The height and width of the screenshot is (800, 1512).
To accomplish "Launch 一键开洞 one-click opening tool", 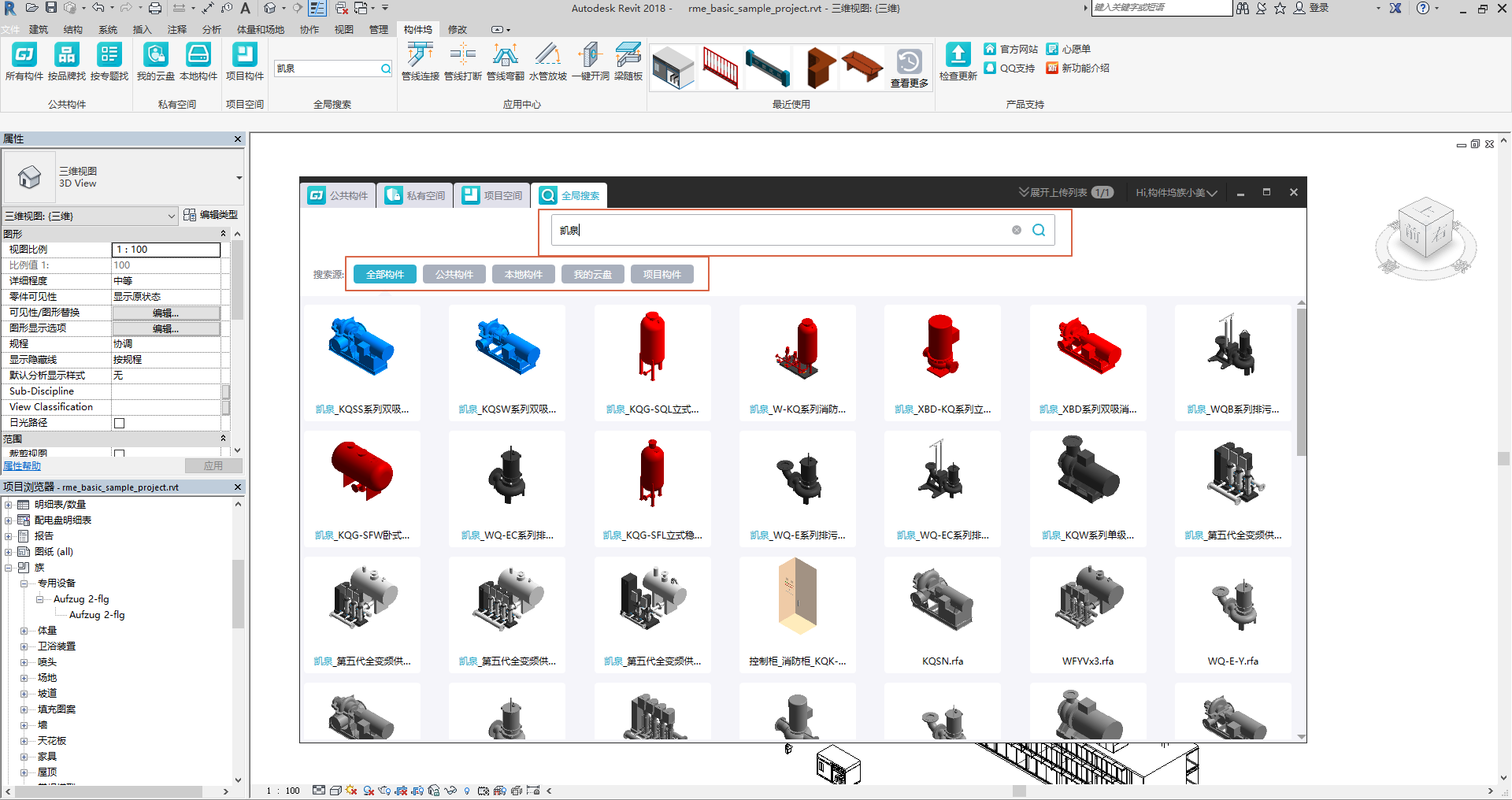I will 591,61.
